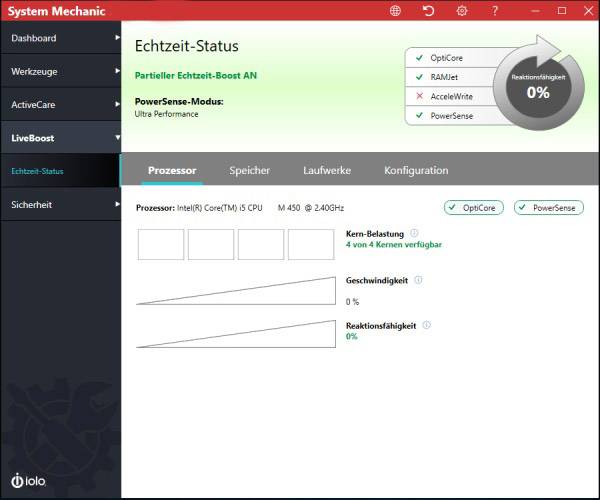
Task: Click the AcceleWrite disabled status row
Action: pyautogui.click(x=452, y=96)
